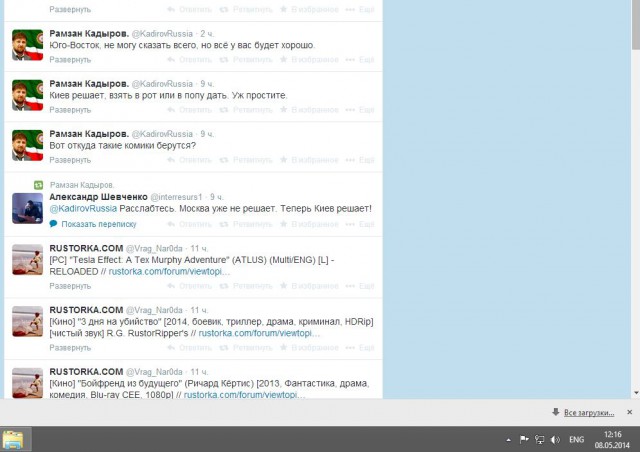Image resolution: width=640 pixels, height=452 pixels.
Task: Open the network tray icon
Action: 540,440
